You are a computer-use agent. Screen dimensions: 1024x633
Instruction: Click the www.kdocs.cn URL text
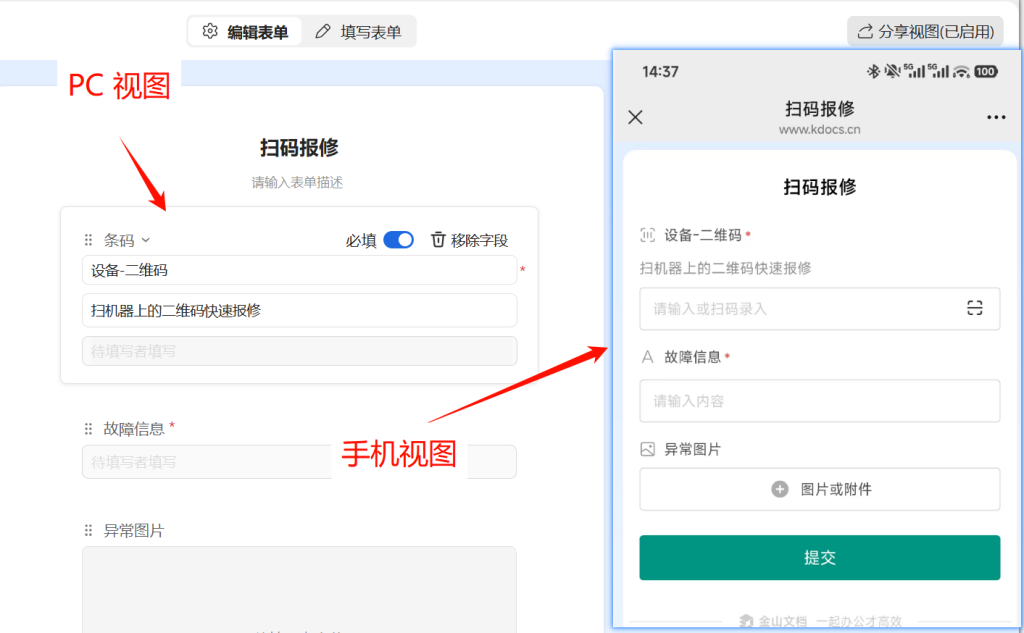pos(820,129)
